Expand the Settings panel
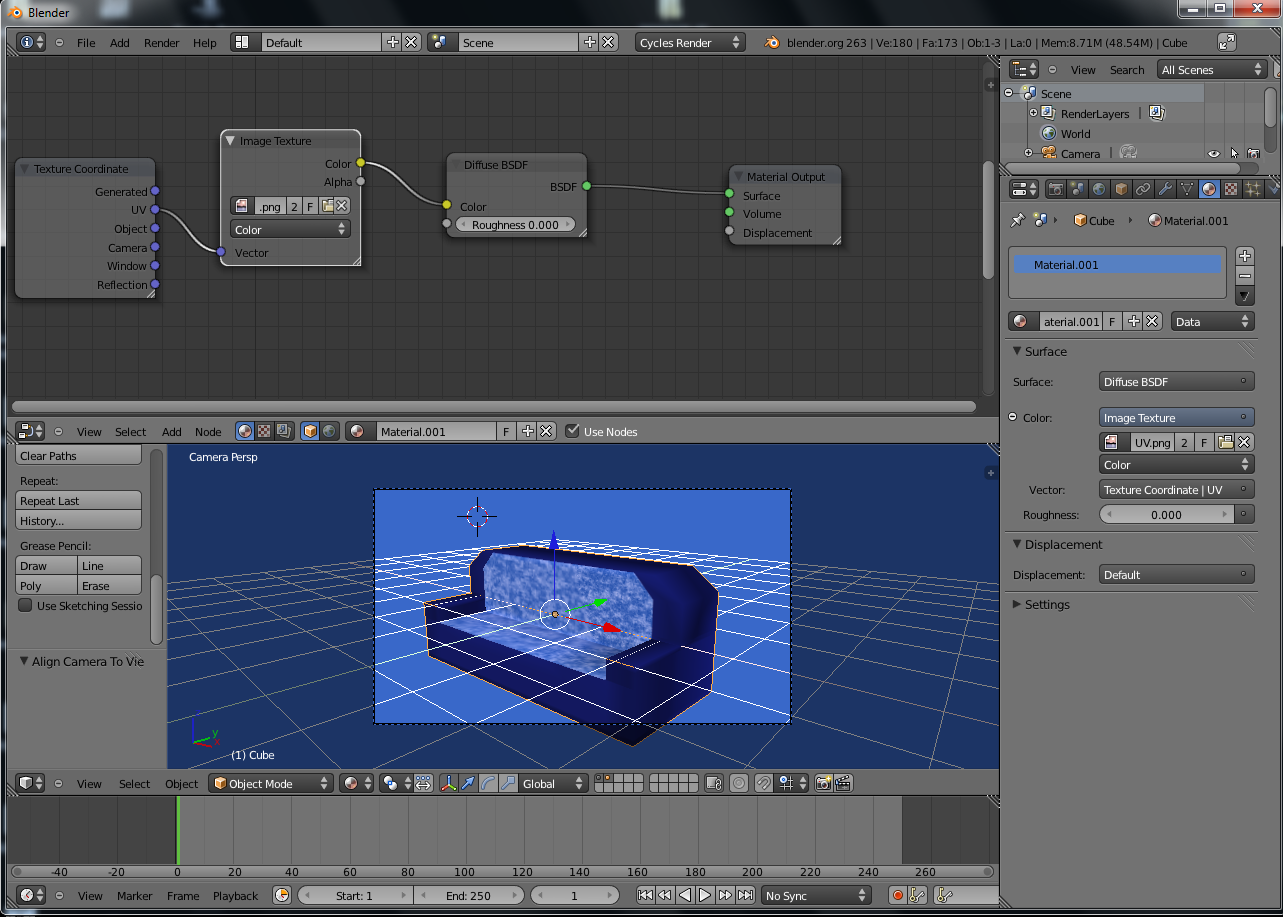 [x=1046, y=604]
